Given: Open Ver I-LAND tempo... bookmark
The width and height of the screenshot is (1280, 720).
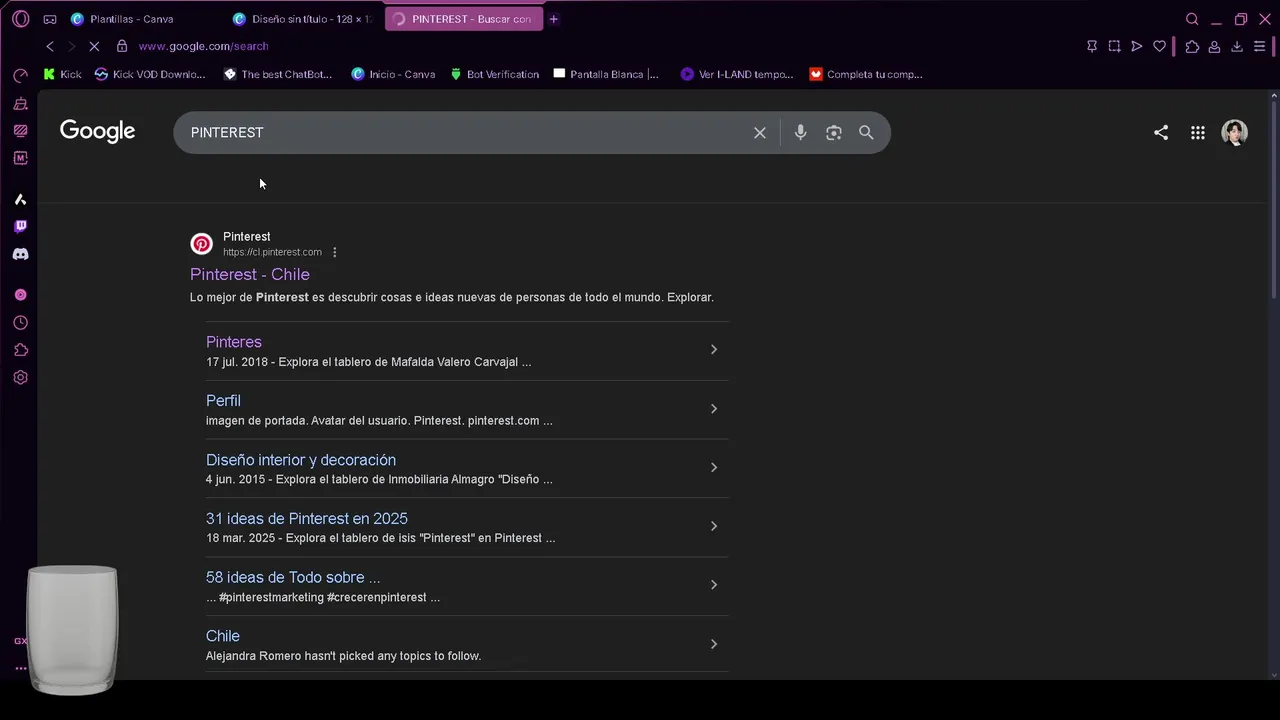Looking at the screenshot, I should click(737, 74).
